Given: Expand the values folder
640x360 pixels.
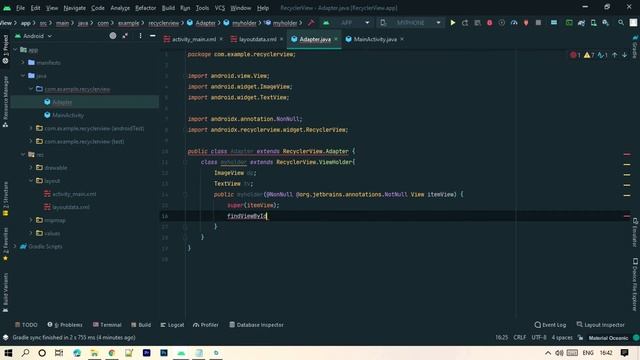Looking at the screenshot, I should (31, 233).
